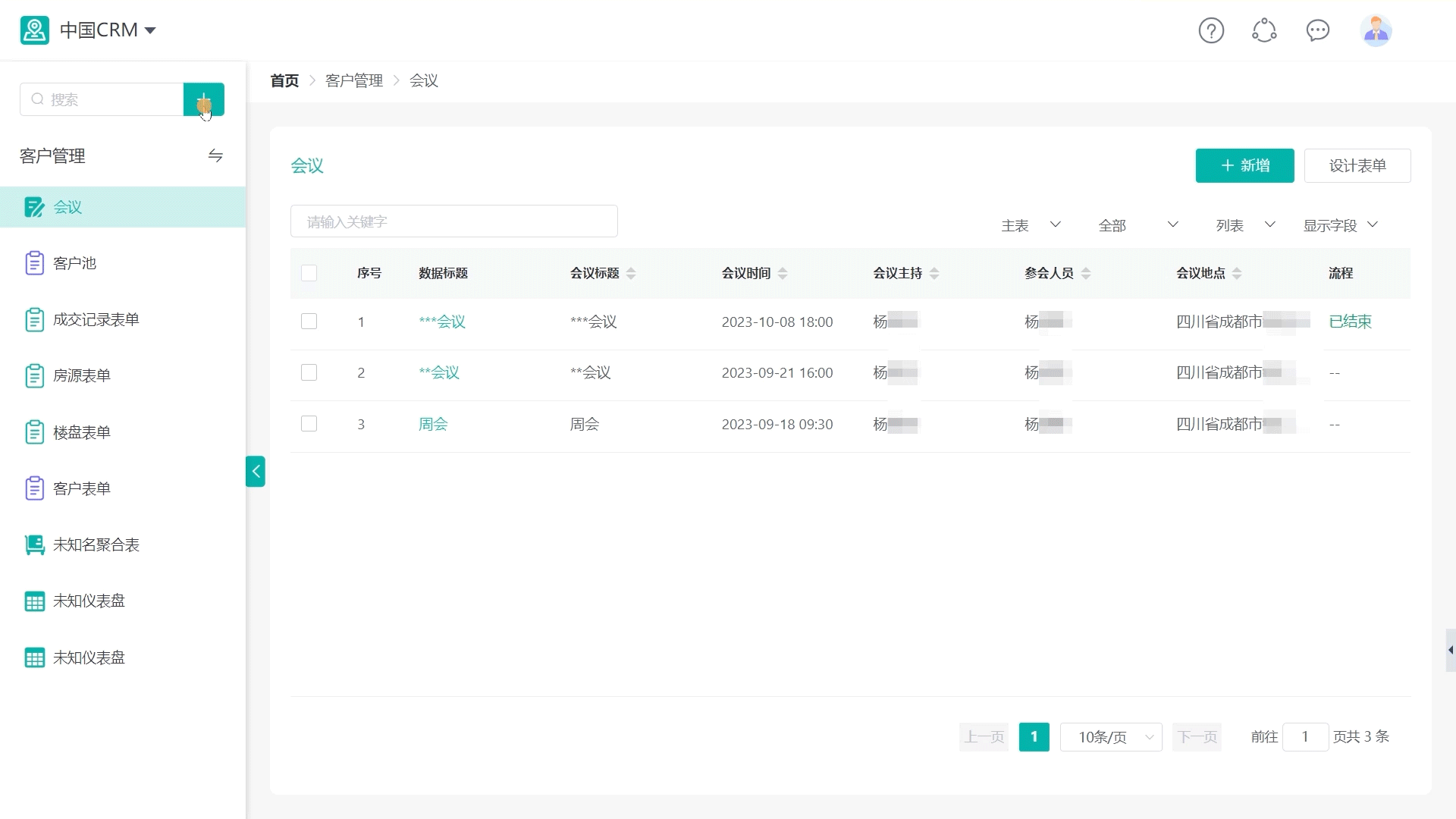Image resolution: width=1456 pixels, height=819 pixels.
Task: Click the magnifier icon in sidebar search
Action: pyautogui.click(x=37, y=99)
